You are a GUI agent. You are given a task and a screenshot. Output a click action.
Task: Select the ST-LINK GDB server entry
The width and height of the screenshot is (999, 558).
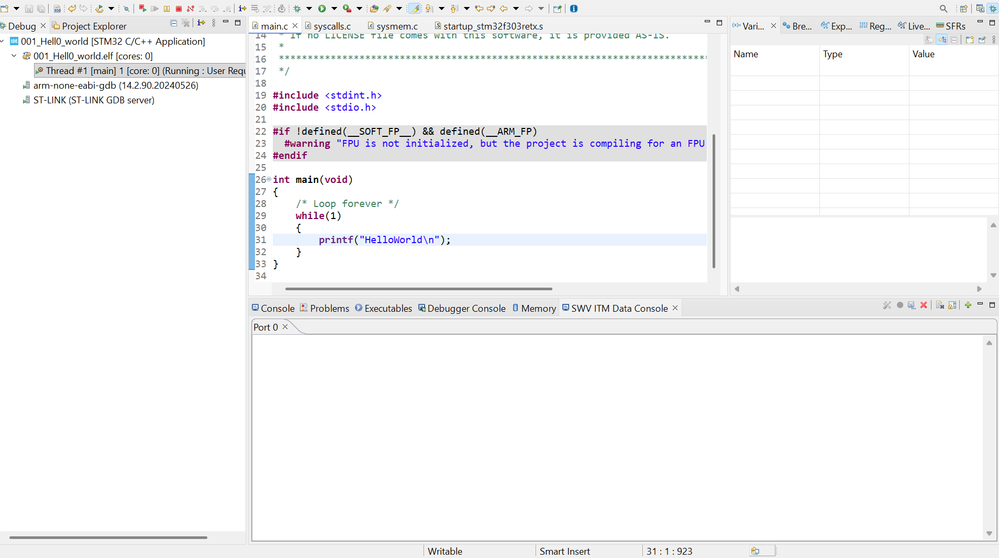[x=93, y=100]
